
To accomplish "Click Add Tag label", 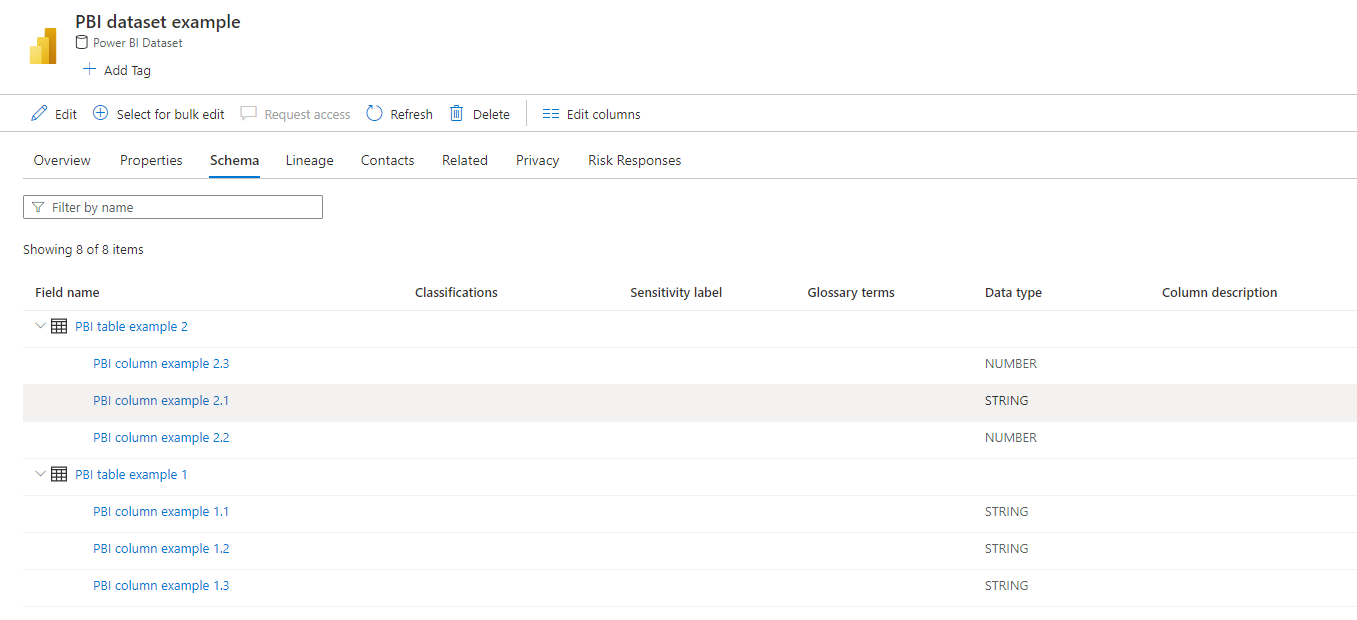I will click(127, 71).
